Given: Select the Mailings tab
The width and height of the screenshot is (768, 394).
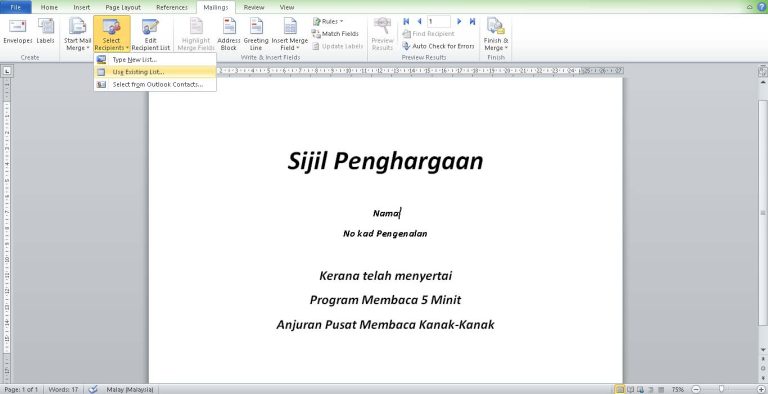Looking at the screenshot, I should [x=216, y=7].
